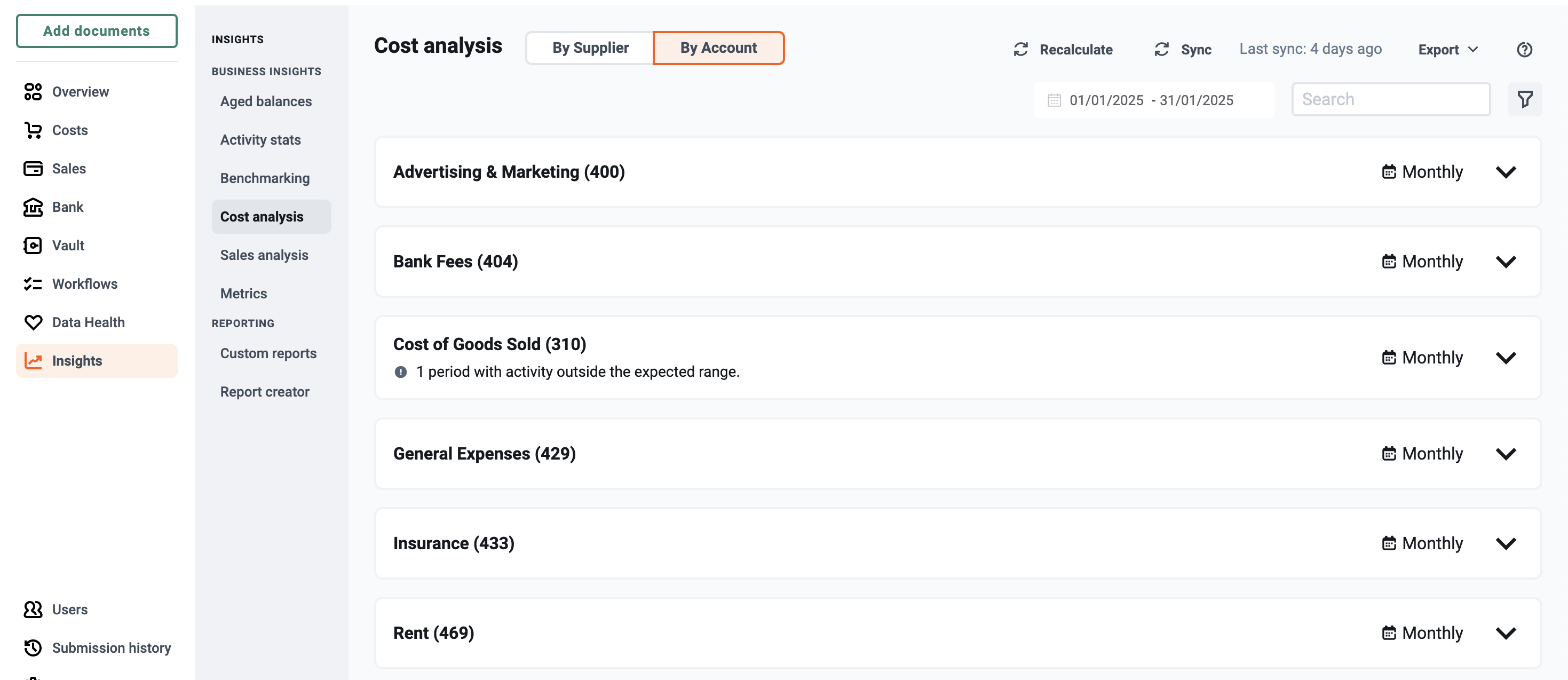Click the Recalculate refresh arrows icon
Image resolution: width=1568 pixels, height=680 pixels.
coord(1021,49)
